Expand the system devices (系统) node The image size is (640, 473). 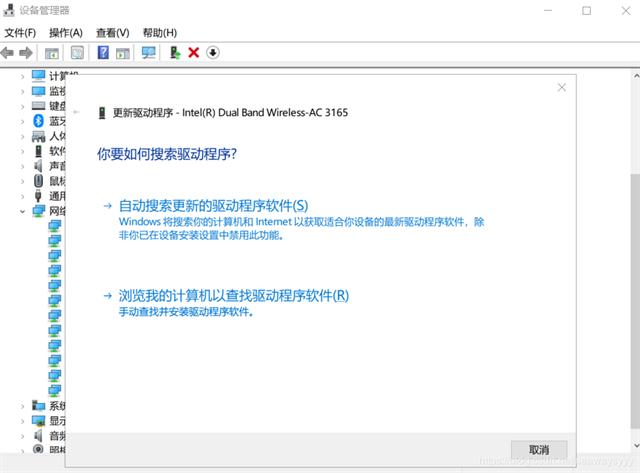pos(22,406)
